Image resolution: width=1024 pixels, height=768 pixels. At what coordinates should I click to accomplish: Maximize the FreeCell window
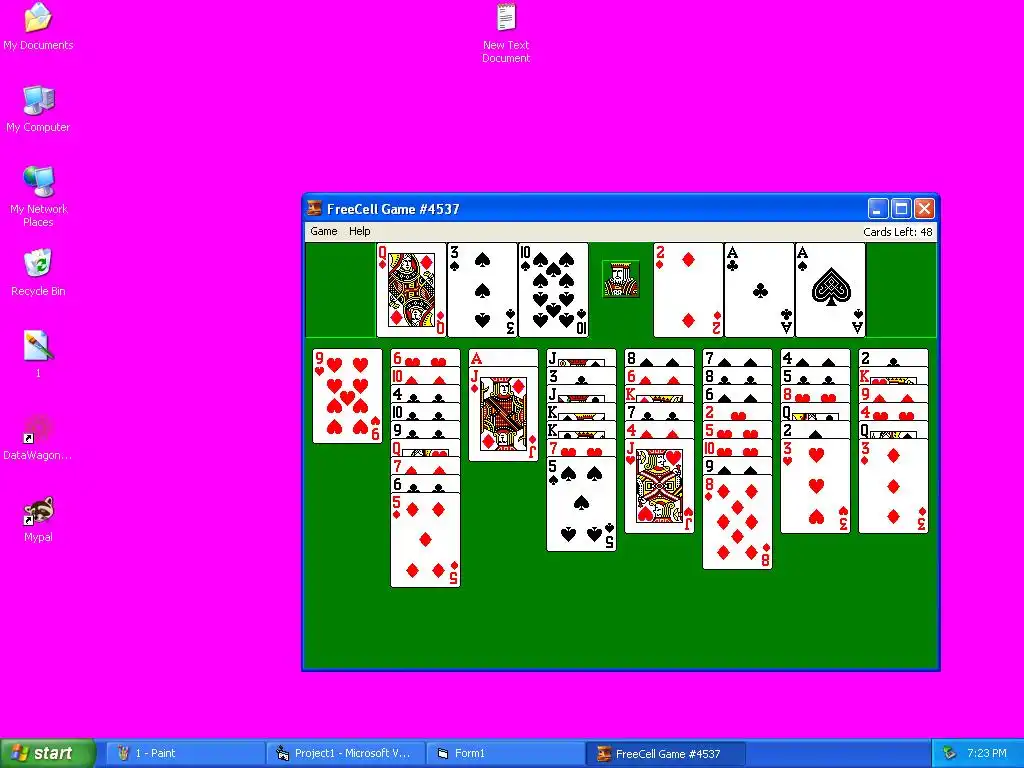coord(901,209)
